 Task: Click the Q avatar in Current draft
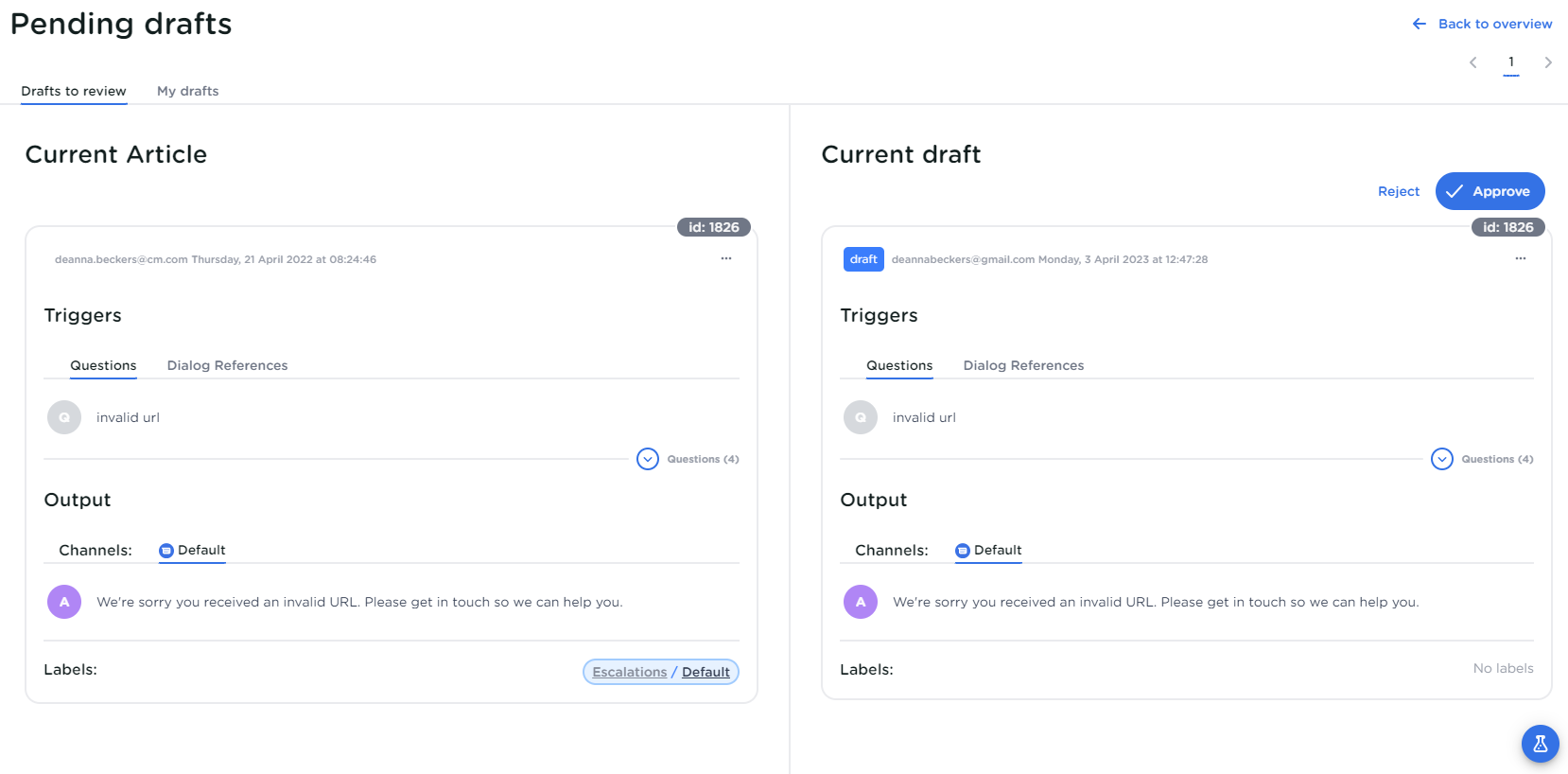[x=861, y=417]
